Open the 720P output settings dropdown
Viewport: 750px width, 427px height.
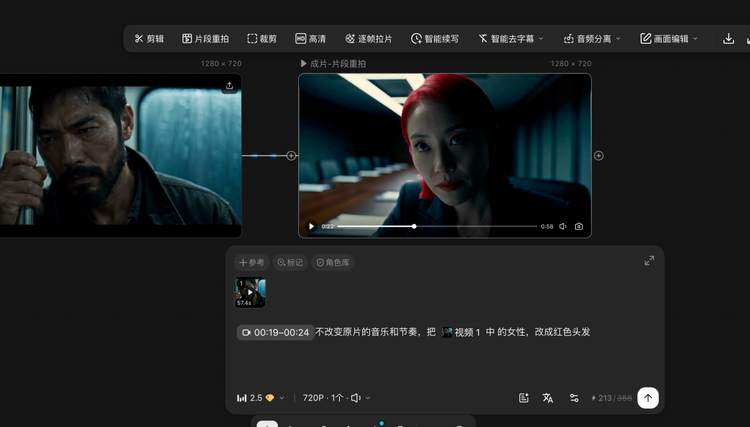point(336,398)
